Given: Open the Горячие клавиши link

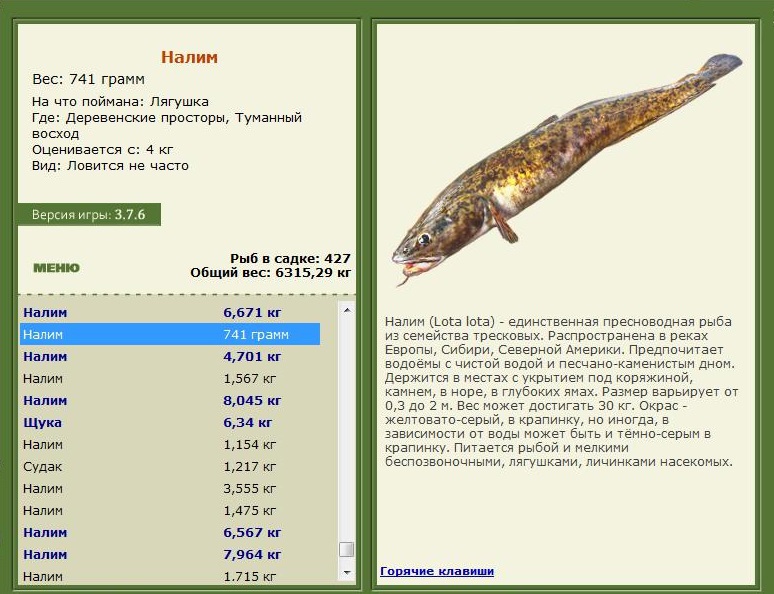Looking at the screenshot, I should [437, 571].
